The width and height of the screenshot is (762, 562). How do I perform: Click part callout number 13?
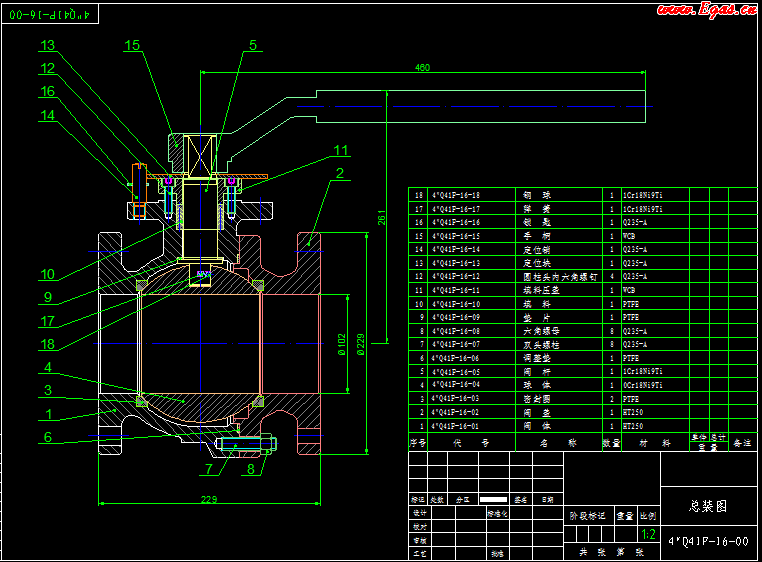click(x=48, y=45)
